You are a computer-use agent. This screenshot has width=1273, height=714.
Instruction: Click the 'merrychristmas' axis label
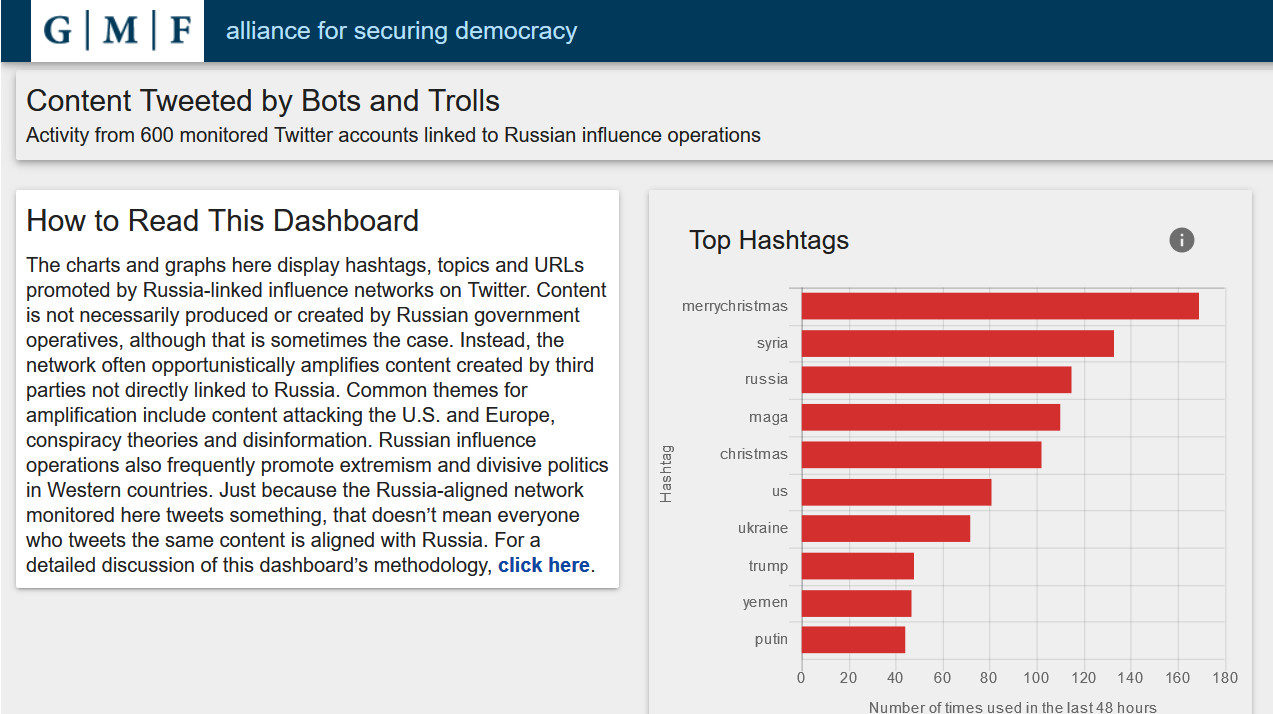coord(735,306)
